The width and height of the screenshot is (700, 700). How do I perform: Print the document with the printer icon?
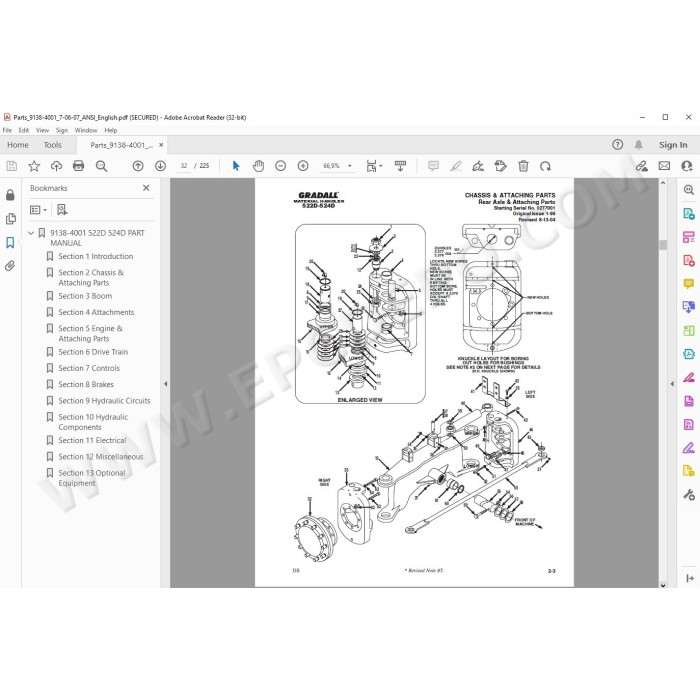[78, 166]
